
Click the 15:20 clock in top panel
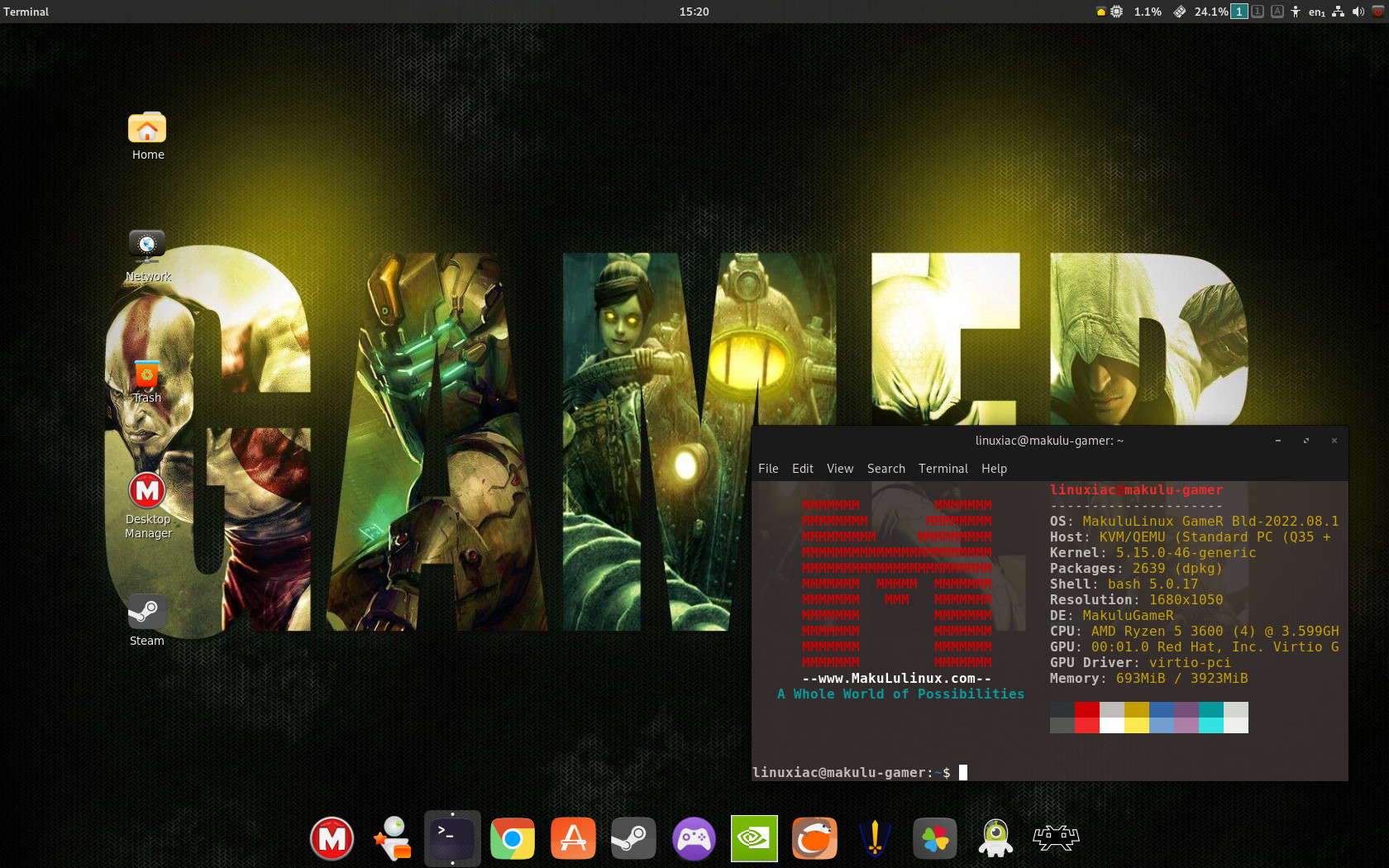[x=694, y=12]
